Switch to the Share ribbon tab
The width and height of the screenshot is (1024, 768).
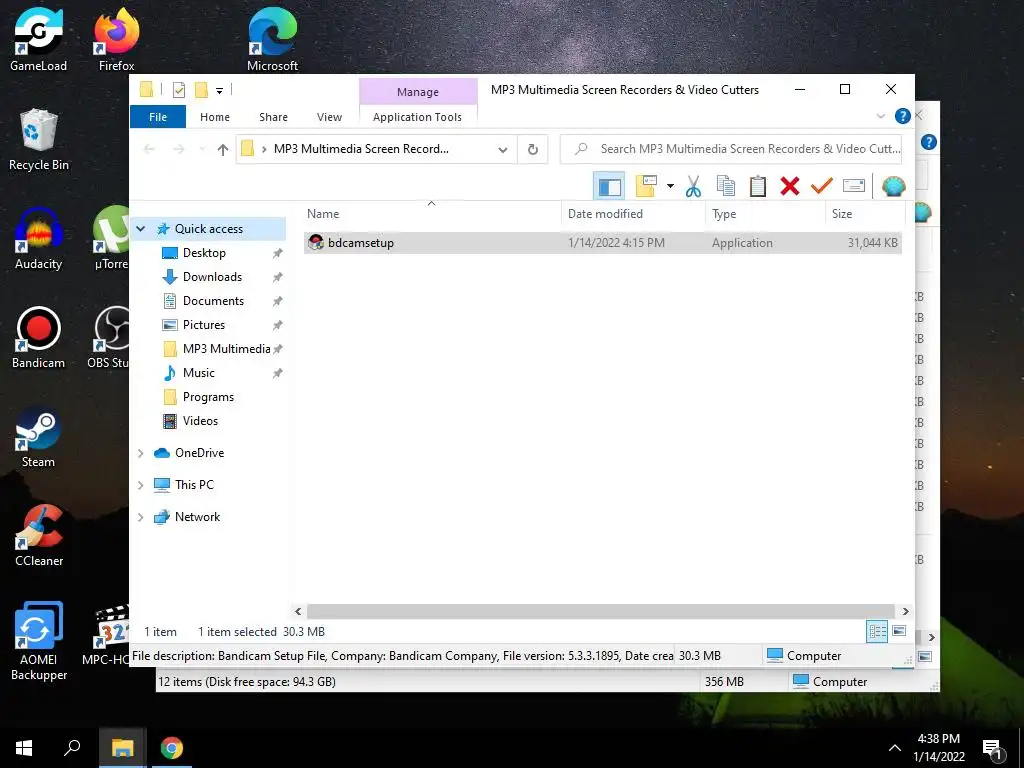click(273, 117)
